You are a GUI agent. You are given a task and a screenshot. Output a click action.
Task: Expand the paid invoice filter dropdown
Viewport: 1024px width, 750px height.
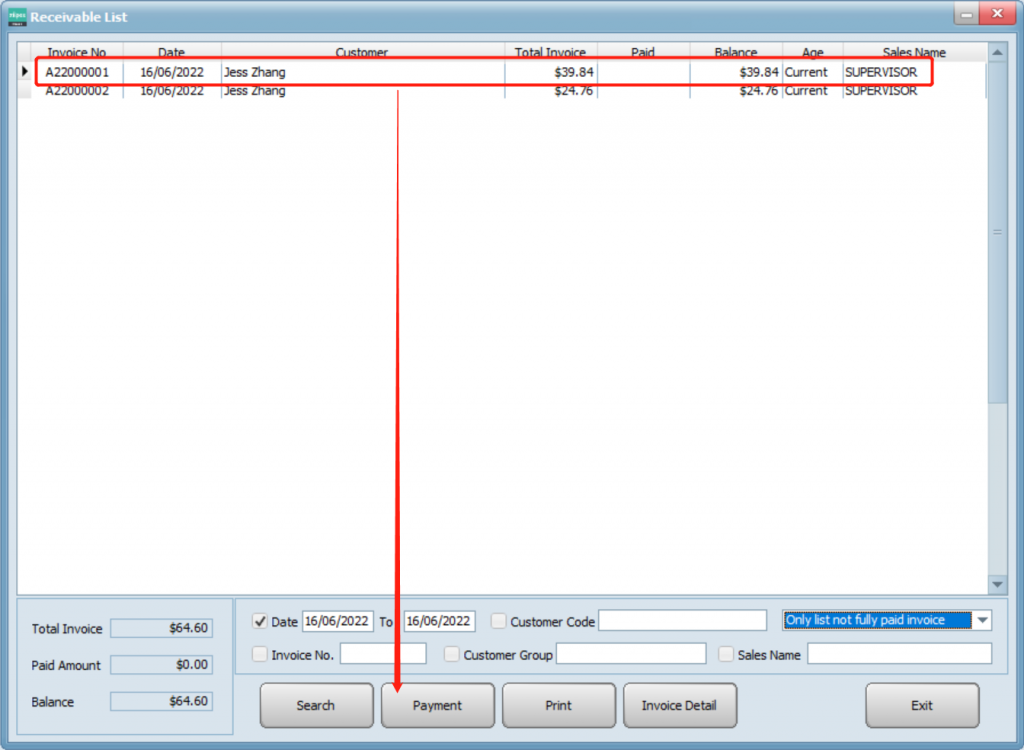[982, 620]
